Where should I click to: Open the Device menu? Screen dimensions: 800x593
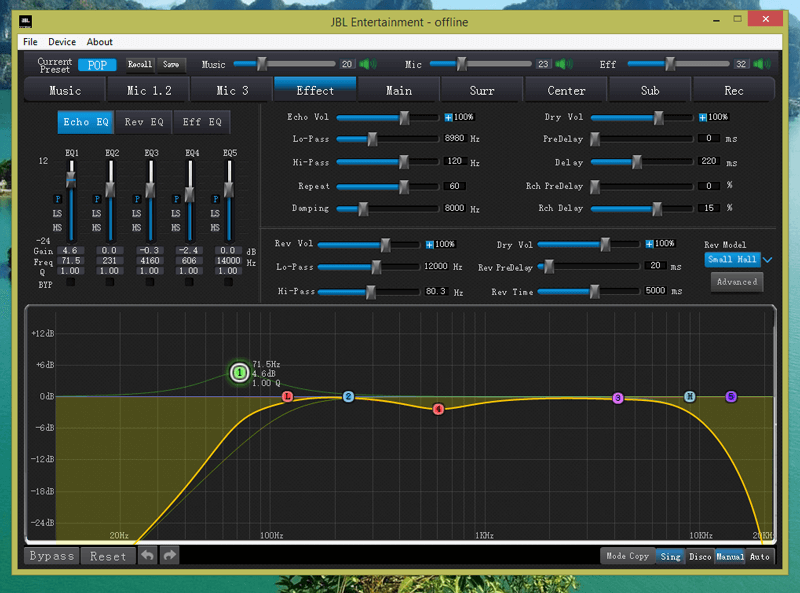coord(61,42)
